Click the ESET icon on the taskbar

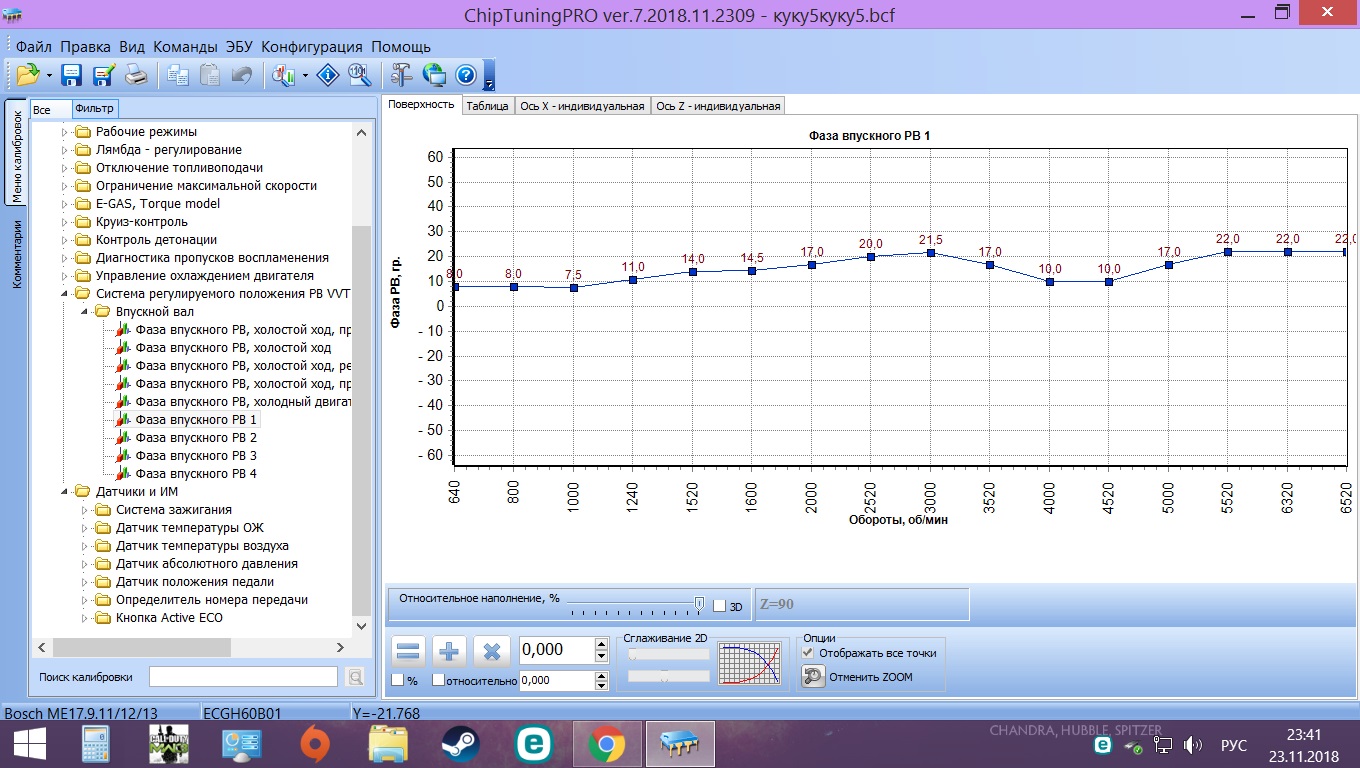pos(533,745)
